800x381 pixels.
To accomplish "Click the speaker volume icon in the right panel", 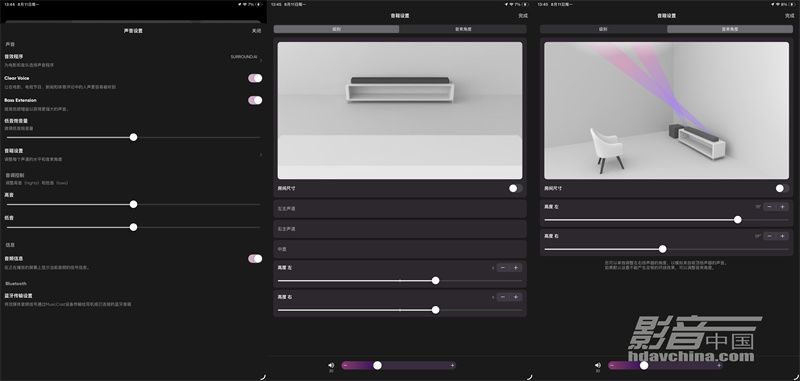I will click(x=597, y=365).
